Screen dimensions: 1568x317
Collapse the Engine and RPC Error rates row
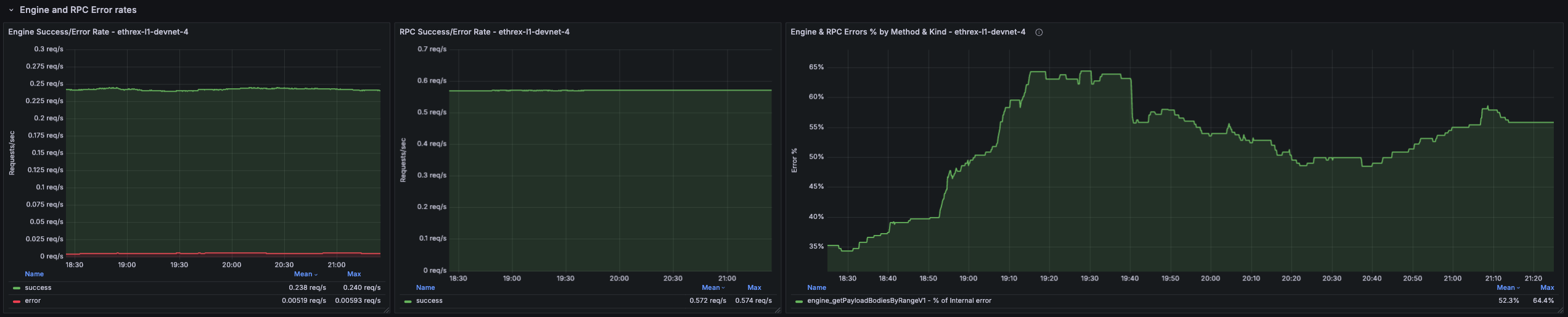click(11, 10)
